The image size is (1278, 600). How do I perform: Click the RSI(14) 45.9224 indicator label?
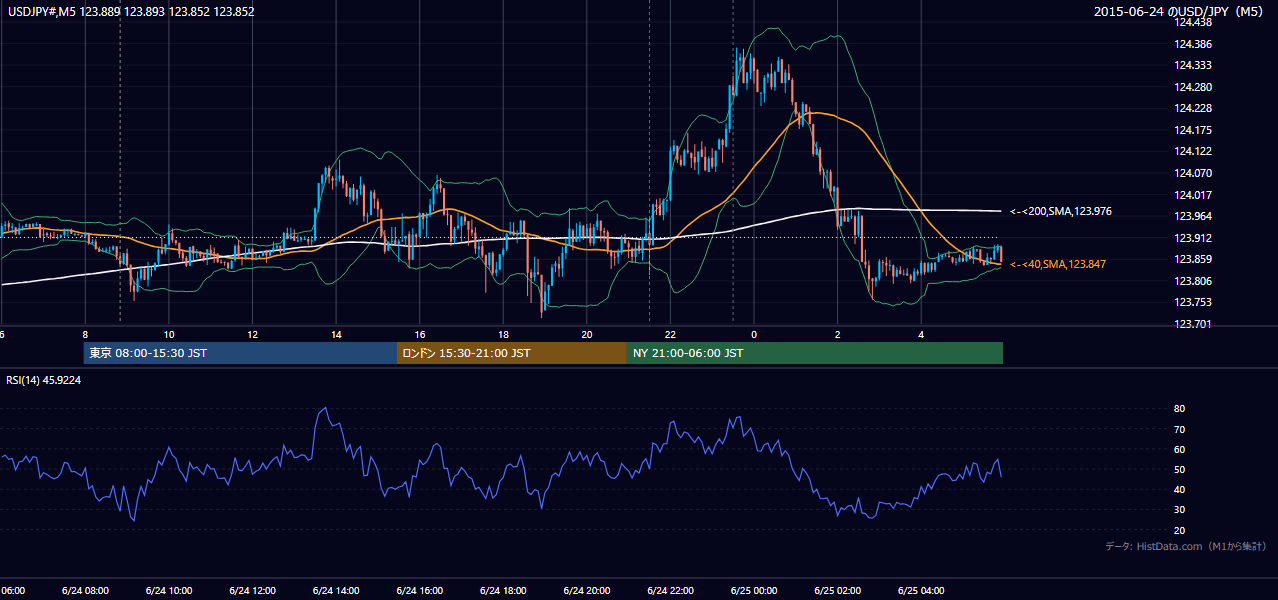tap(44, 380)
